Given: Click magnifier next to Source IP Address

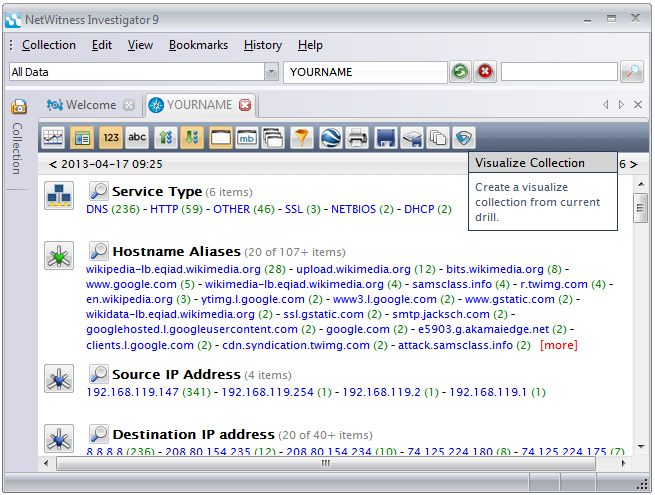Looking at the screenshot, I should [x=99, y=374].
